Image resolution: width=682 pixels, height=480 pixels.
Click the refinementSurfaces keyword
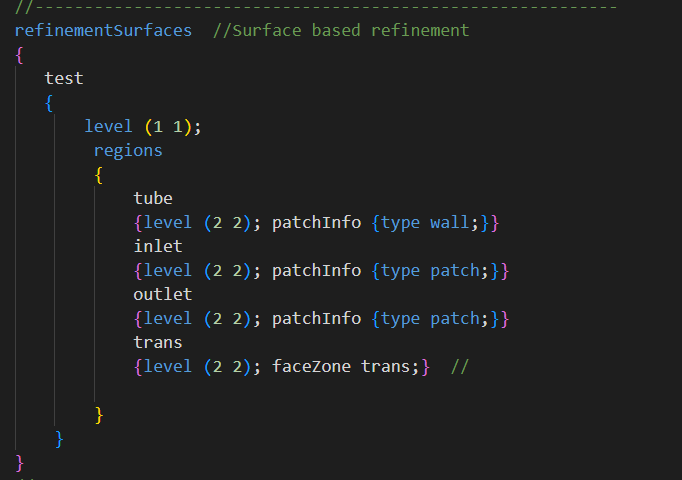pos(103,30)
